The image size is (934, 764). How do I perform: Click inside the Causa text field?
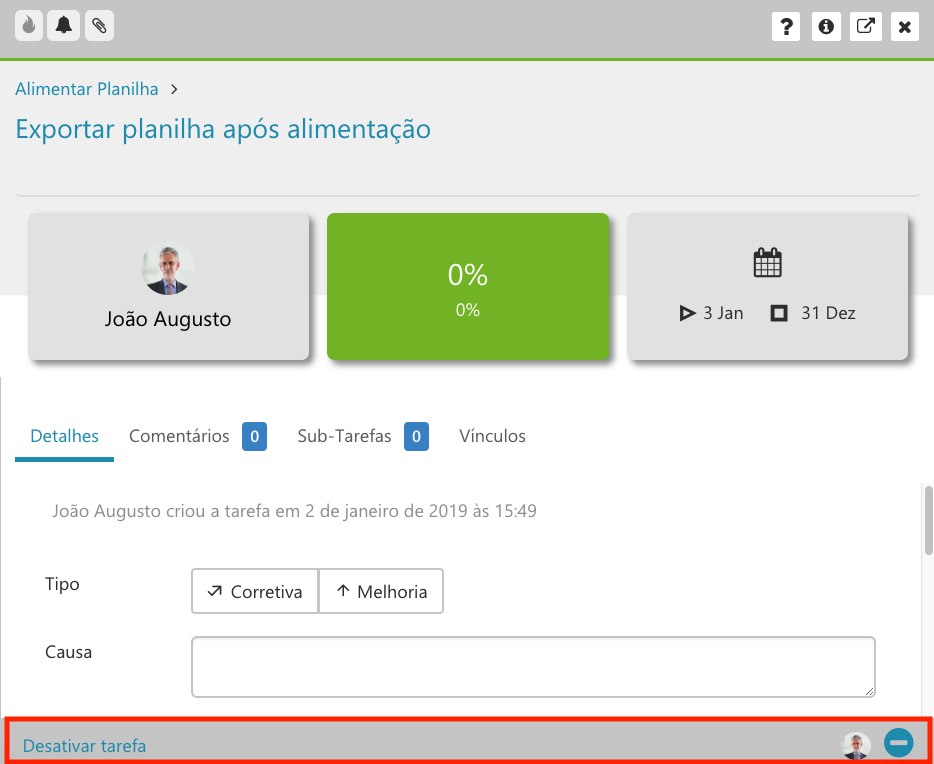[533, 667]
